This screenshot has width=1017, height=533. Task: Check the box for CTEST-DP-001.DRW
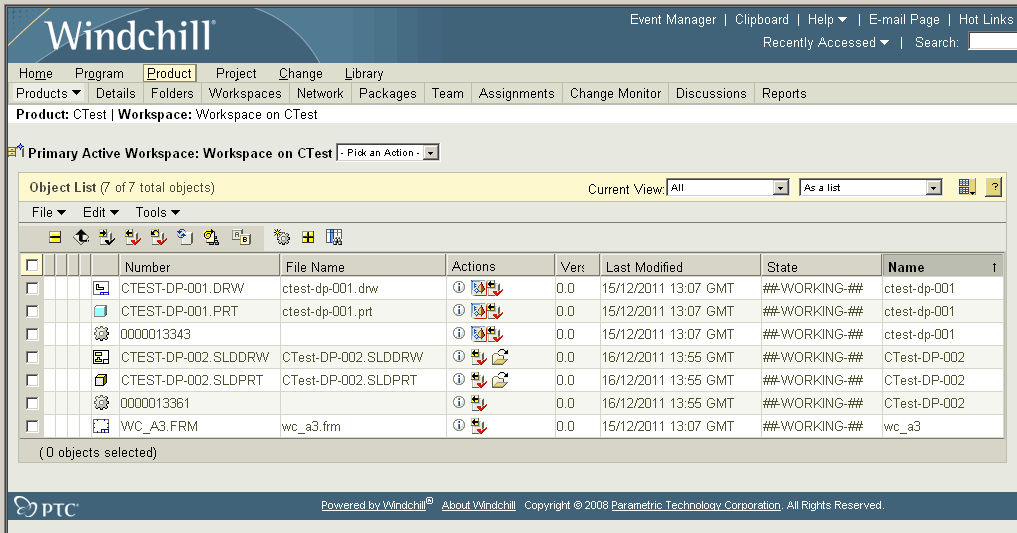pos(32,288)
